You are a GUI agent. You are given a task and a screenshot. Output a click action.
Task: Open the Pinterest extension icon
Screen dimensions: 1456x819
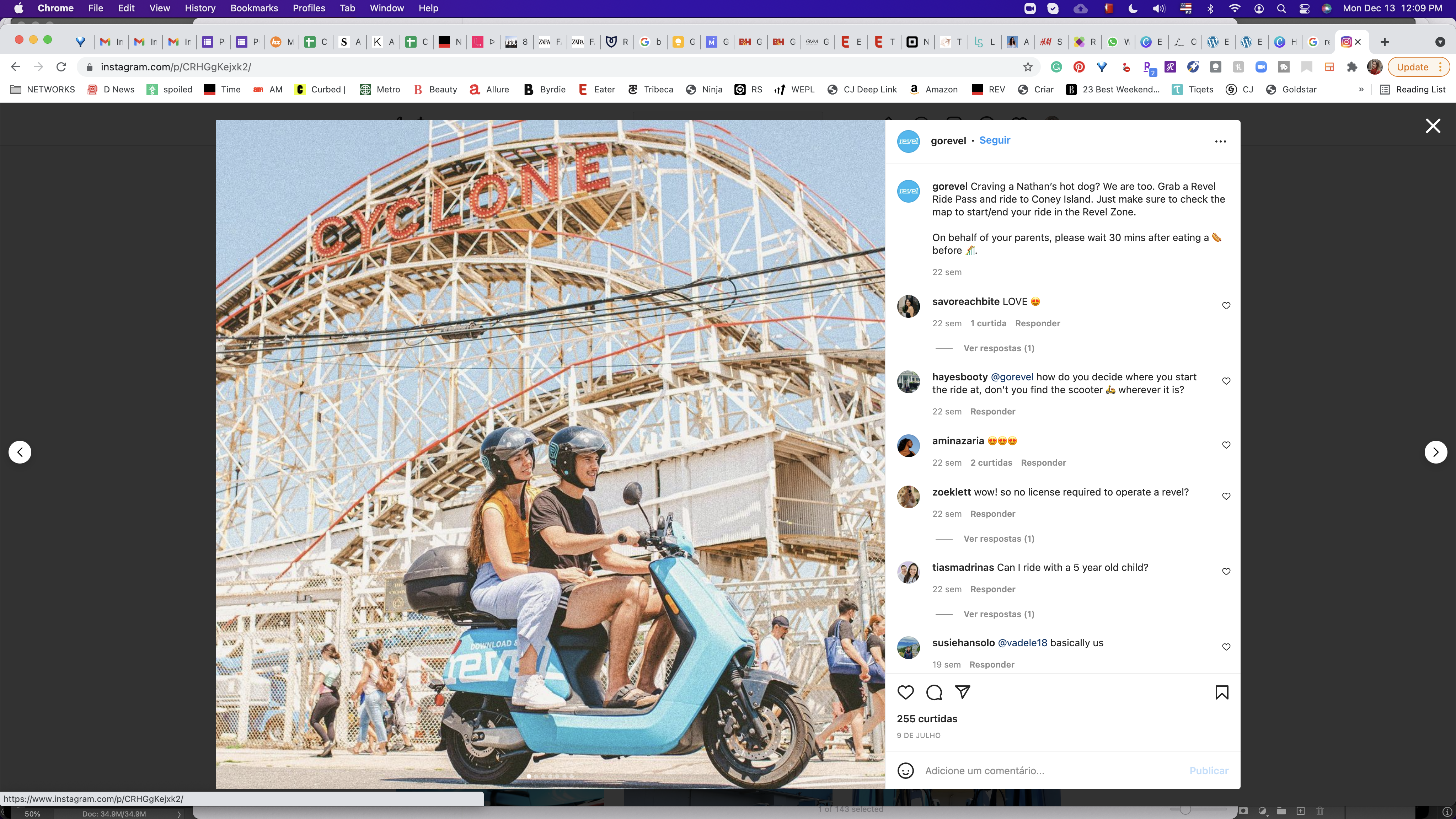pyautogui.click(x=1079, y=67)
